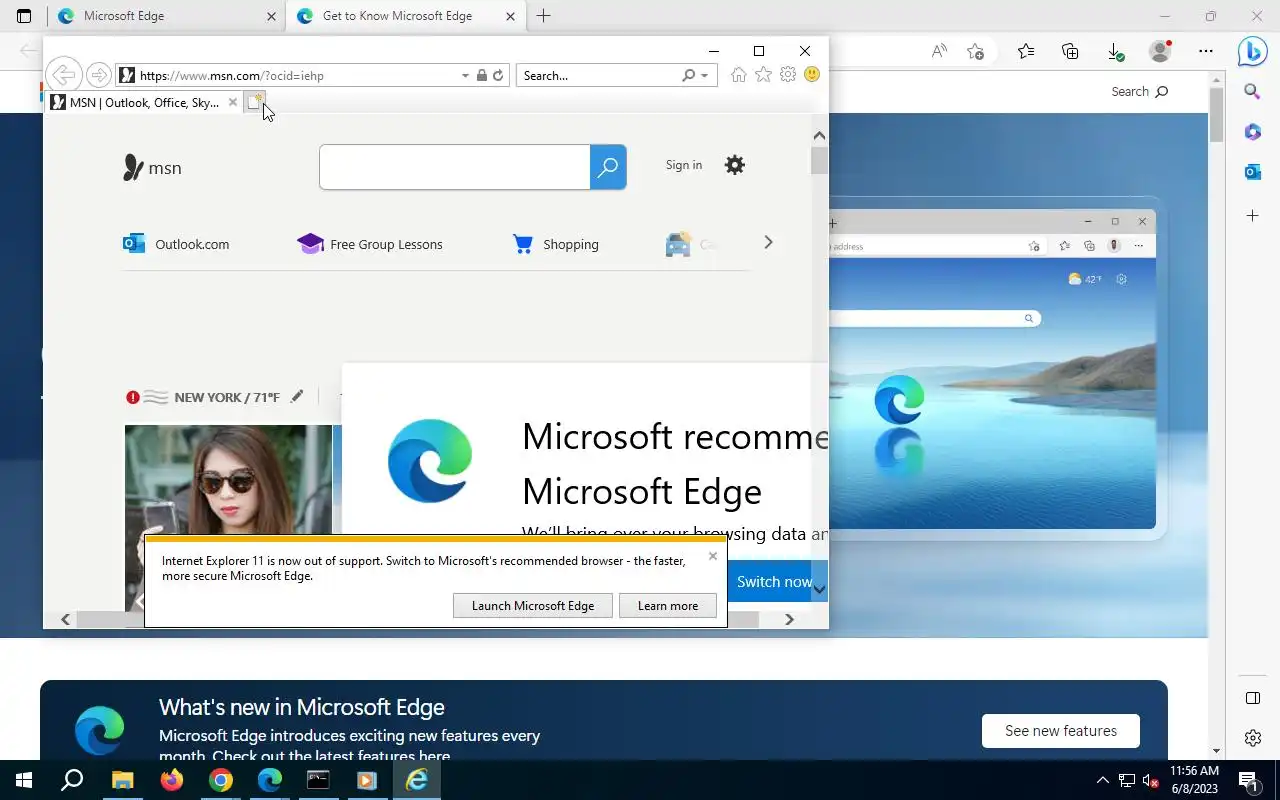Click the Learn more button

(x=668, y=605)
